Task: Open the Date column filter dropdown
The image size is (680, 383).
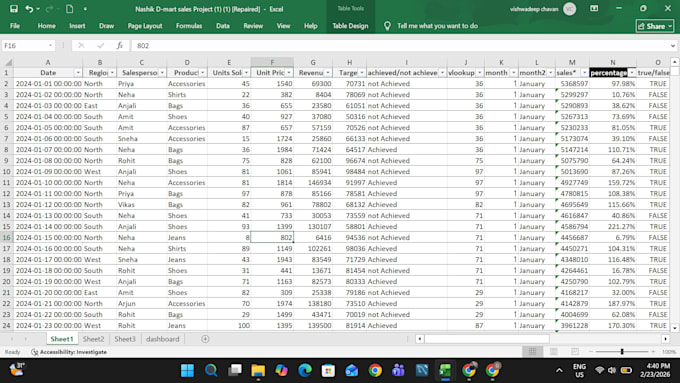Action: 78,72
